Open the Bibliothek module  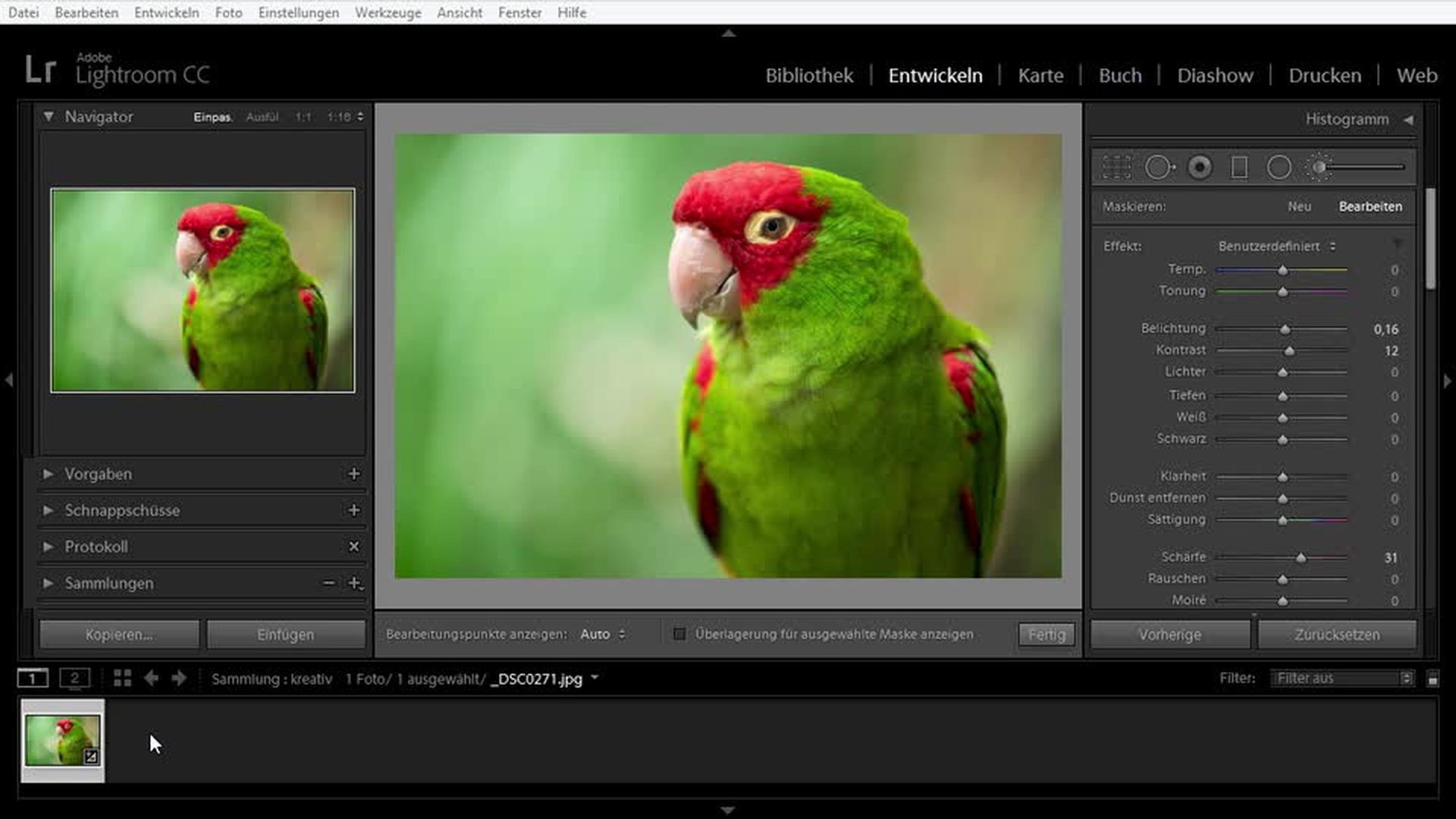click(808, 76)
